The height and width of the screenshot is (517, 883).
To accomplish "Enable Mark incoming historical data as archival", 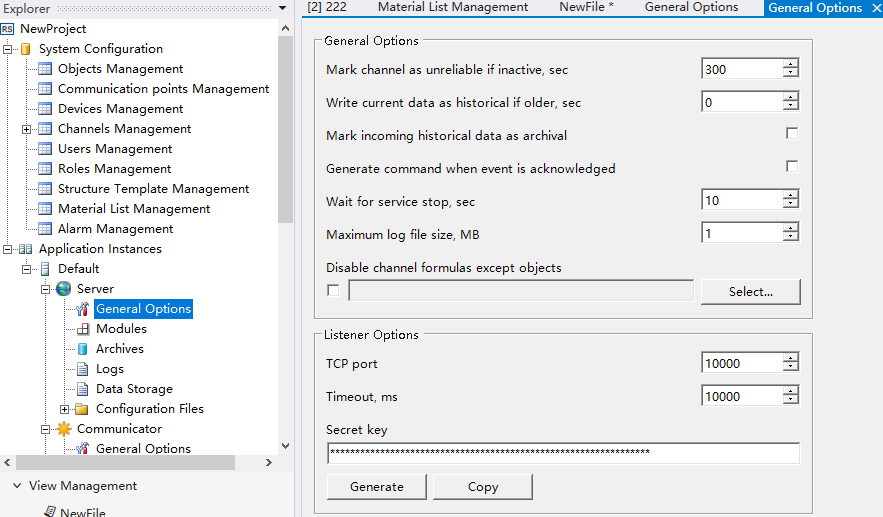I will tap(792, 134).
